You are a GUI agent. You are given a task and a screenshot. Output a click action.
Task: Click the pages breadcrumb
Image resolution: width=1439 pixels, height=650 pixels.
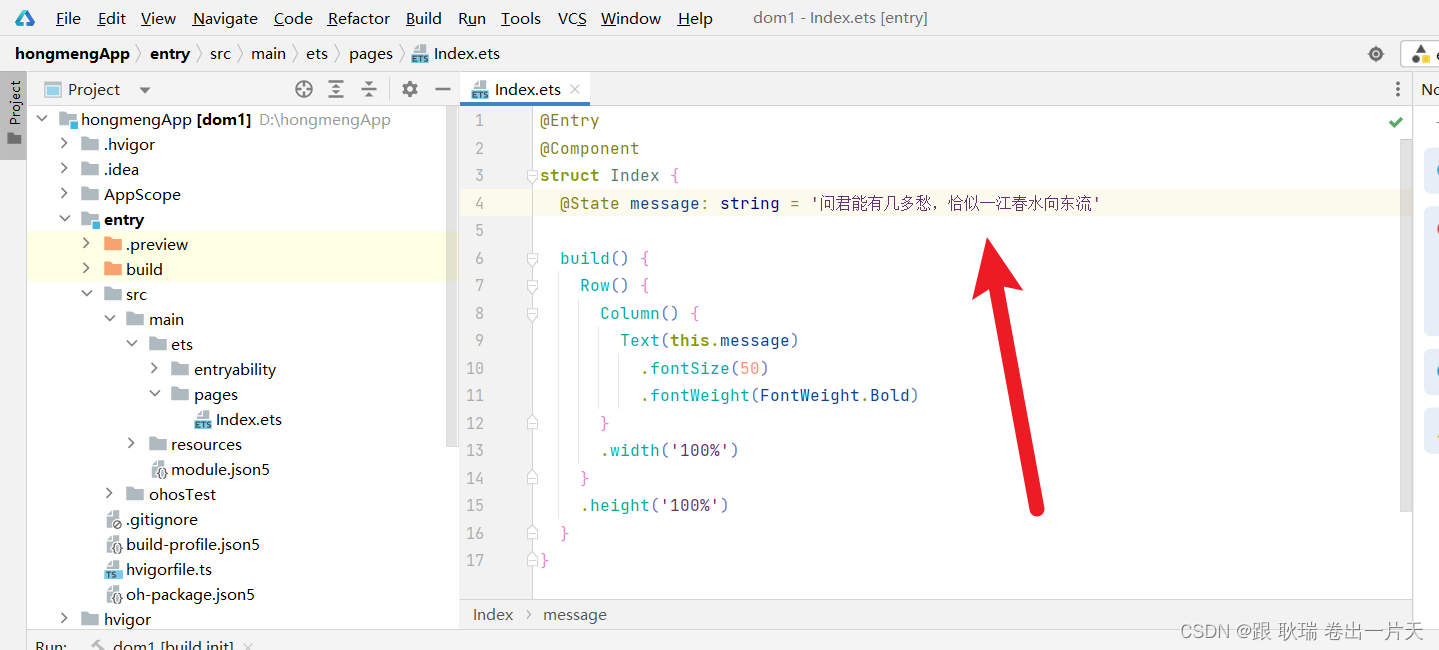pyautogui.click(x=371, y=53)
